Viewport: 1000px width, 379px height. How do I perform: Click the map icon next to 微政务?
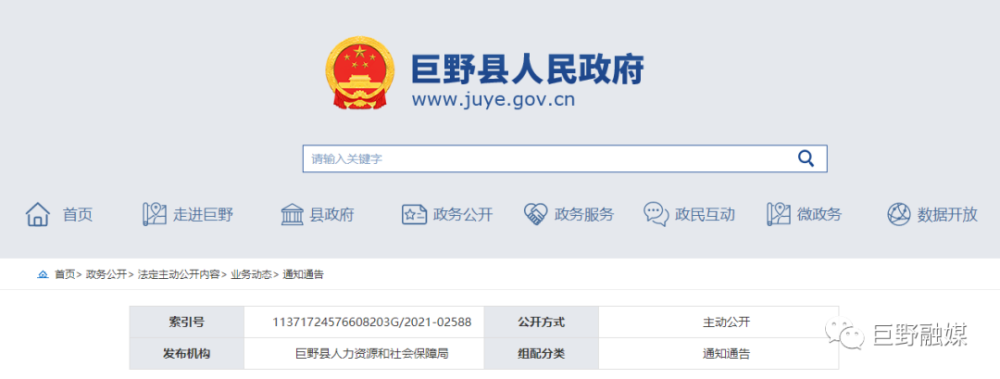[778, 214]
